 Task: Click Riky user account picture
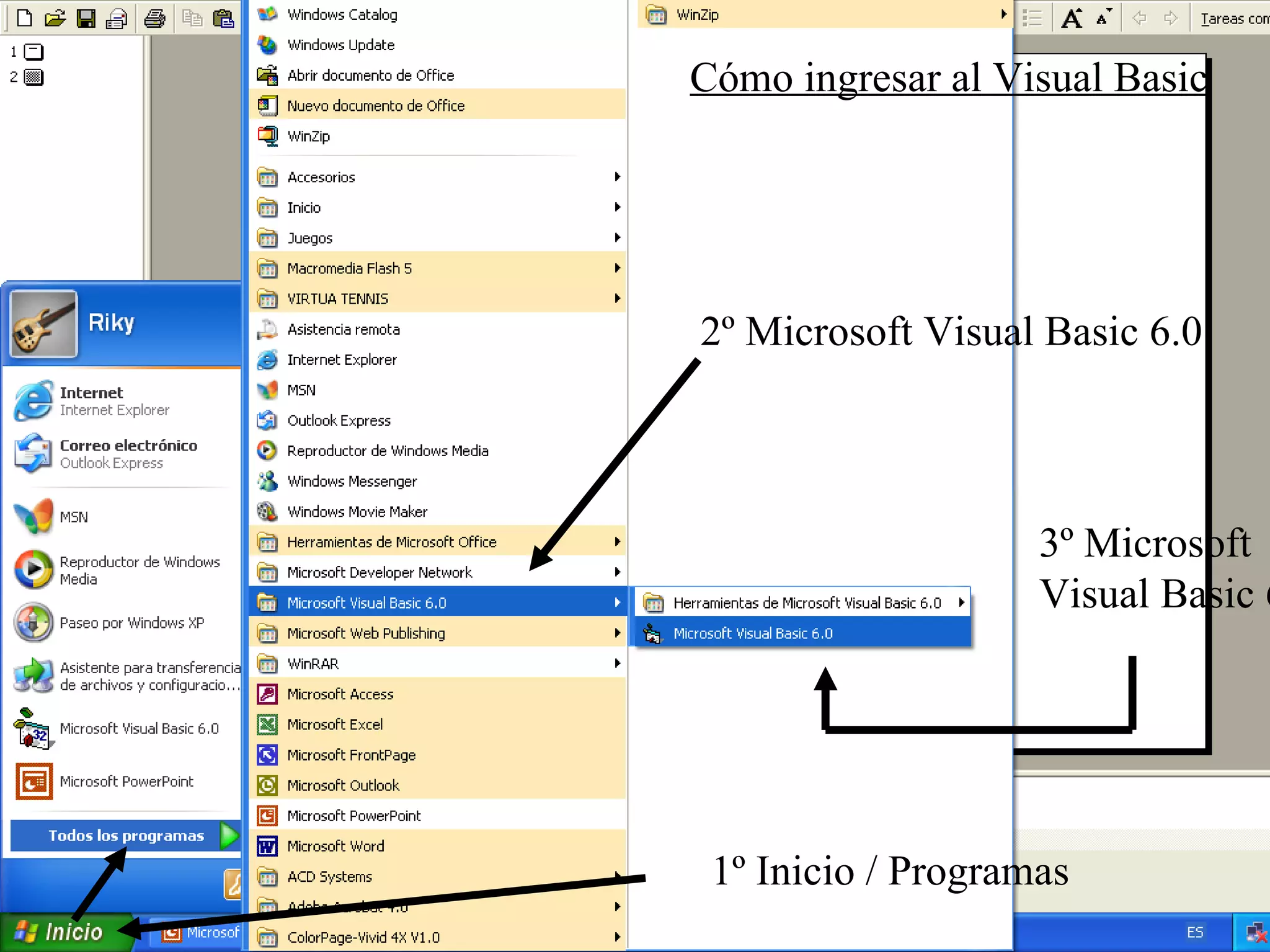[43, 324]
